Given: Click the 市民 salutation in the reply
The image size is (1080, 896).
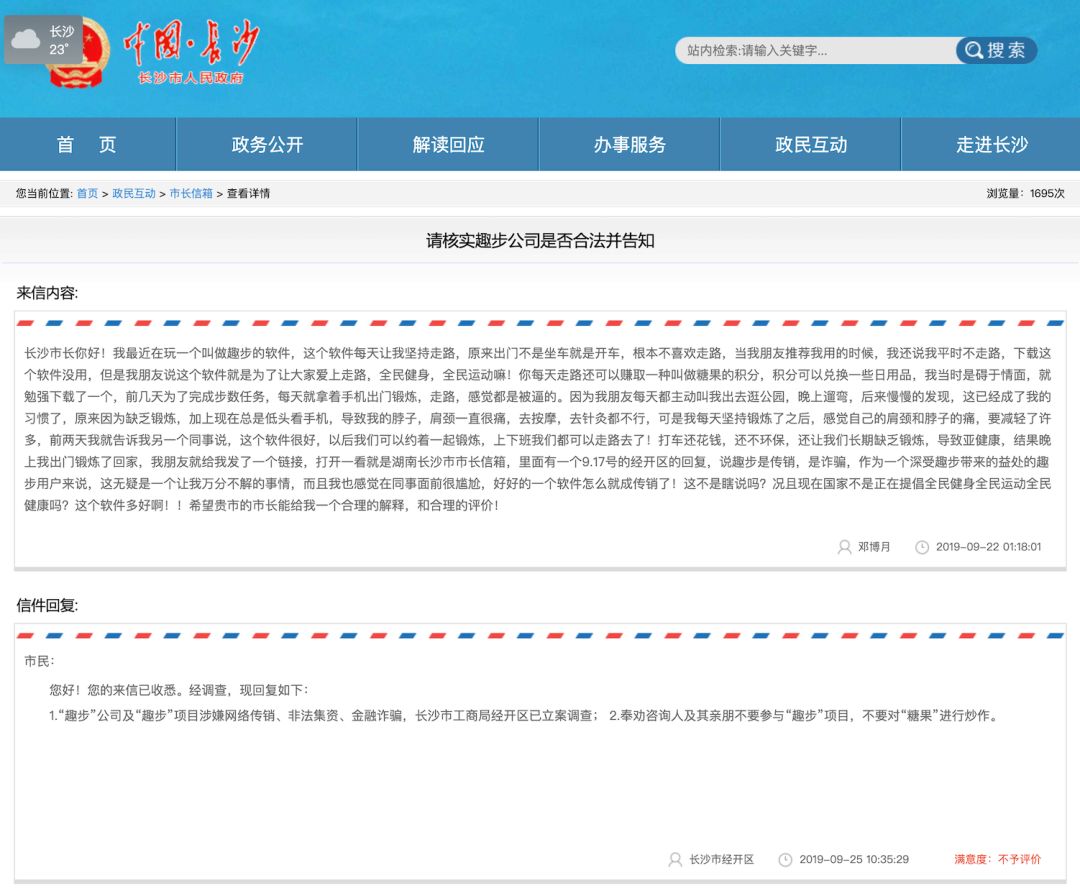Looking at the screenshot, I should 39,661.
